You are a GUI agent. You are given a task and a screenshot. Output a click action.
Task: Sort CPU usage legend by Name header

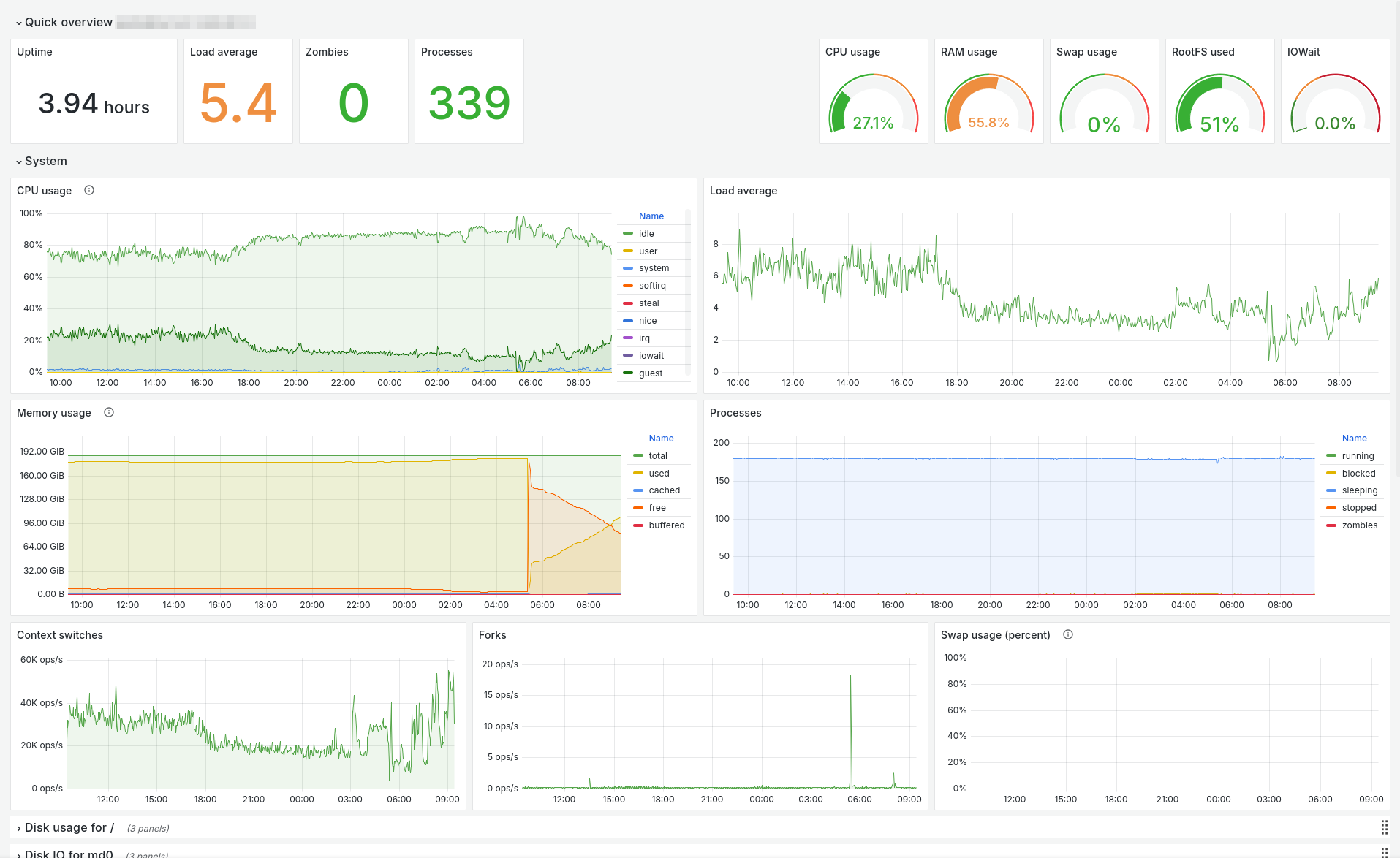[651, 216]
